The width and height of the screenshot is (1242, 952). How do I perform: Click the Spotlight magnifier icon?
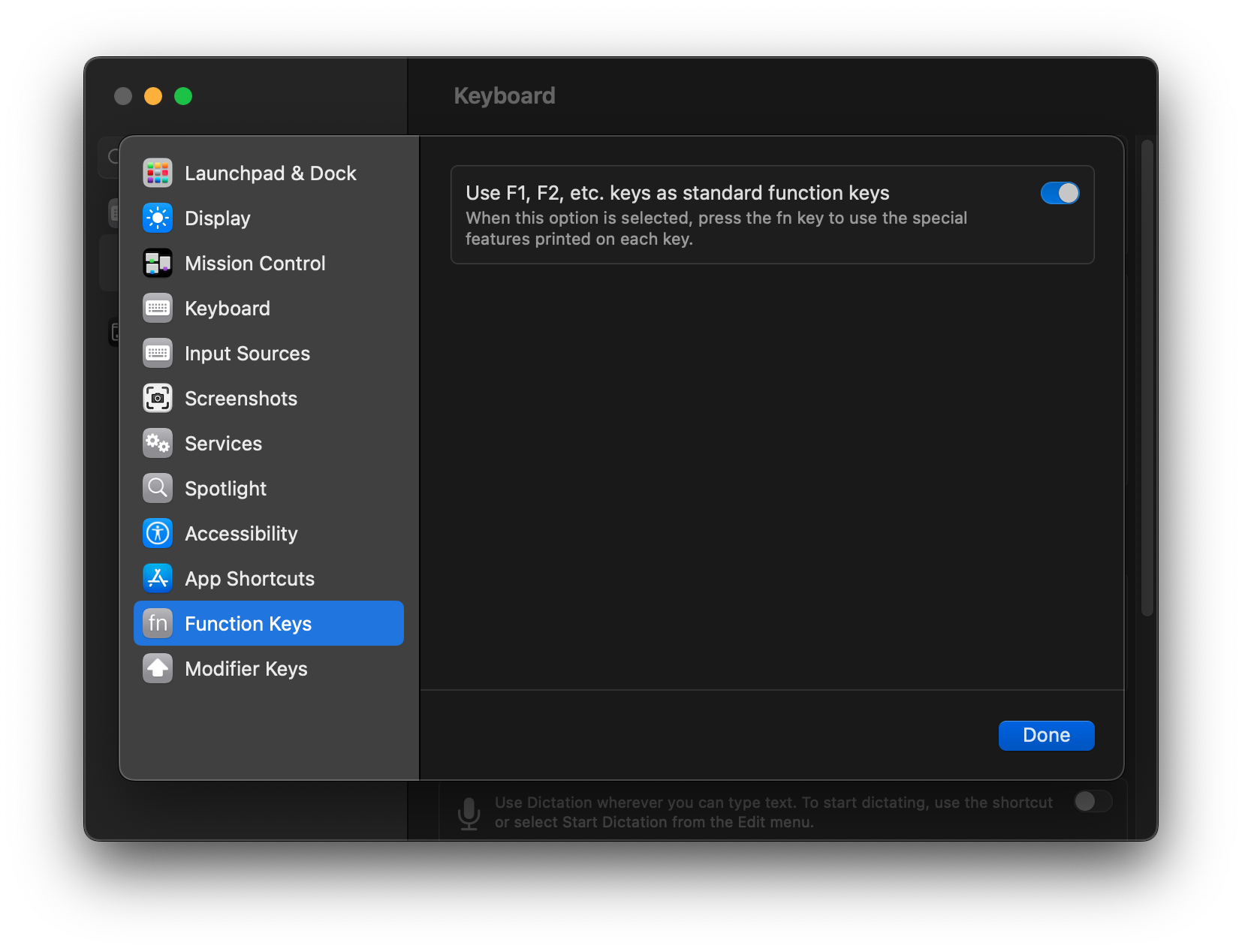tap(158, 489)
